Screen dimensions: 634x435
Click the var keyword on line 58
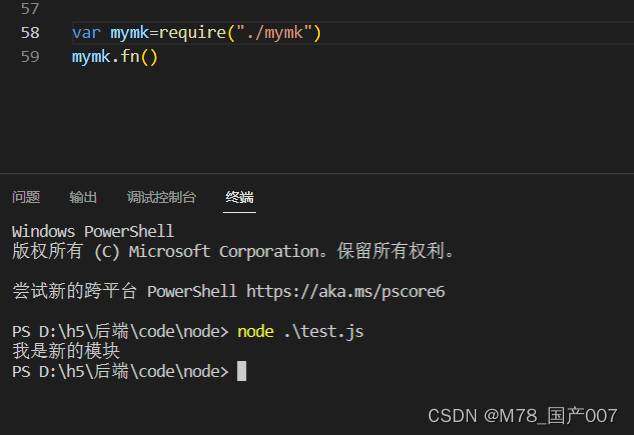click(x=86, y=33)
